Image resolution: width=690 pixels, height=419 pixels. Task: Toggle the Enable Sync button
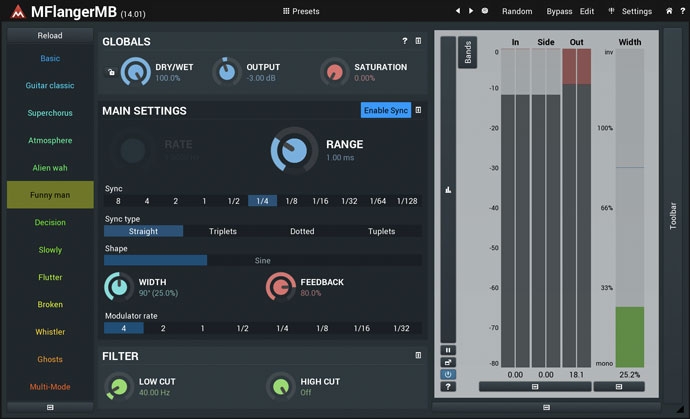386,110
